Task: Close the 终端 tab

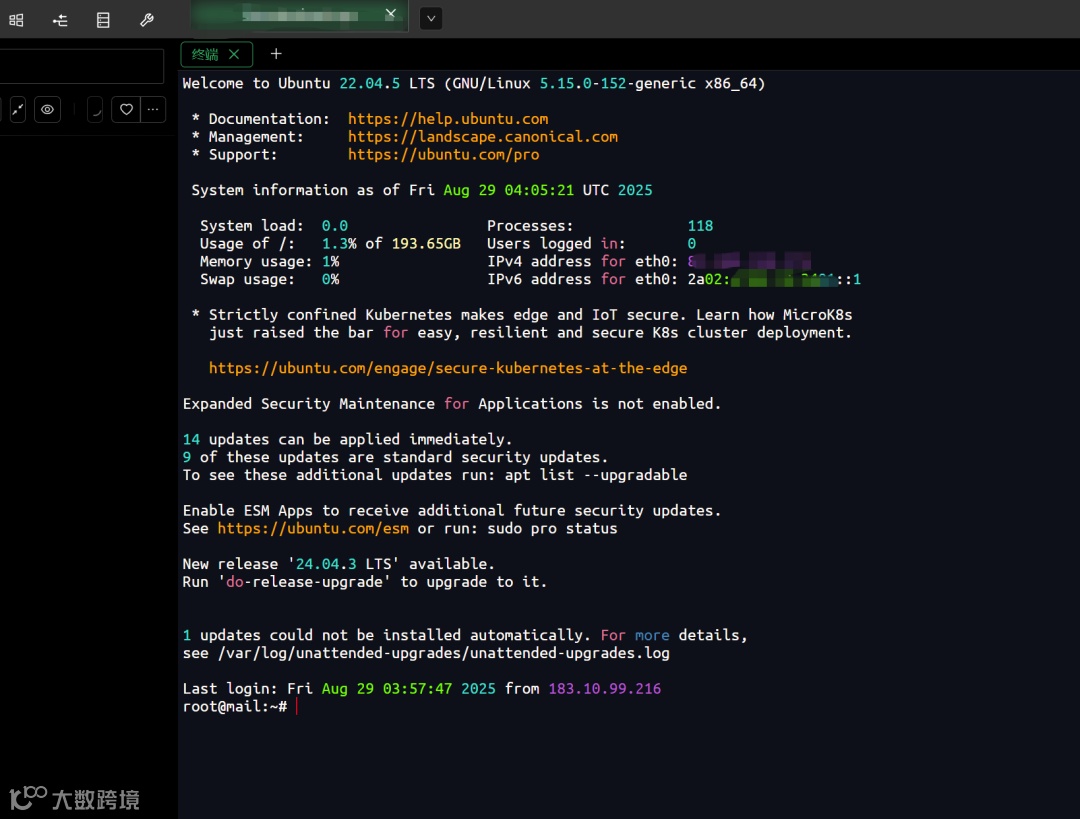Action: (234, 54)
